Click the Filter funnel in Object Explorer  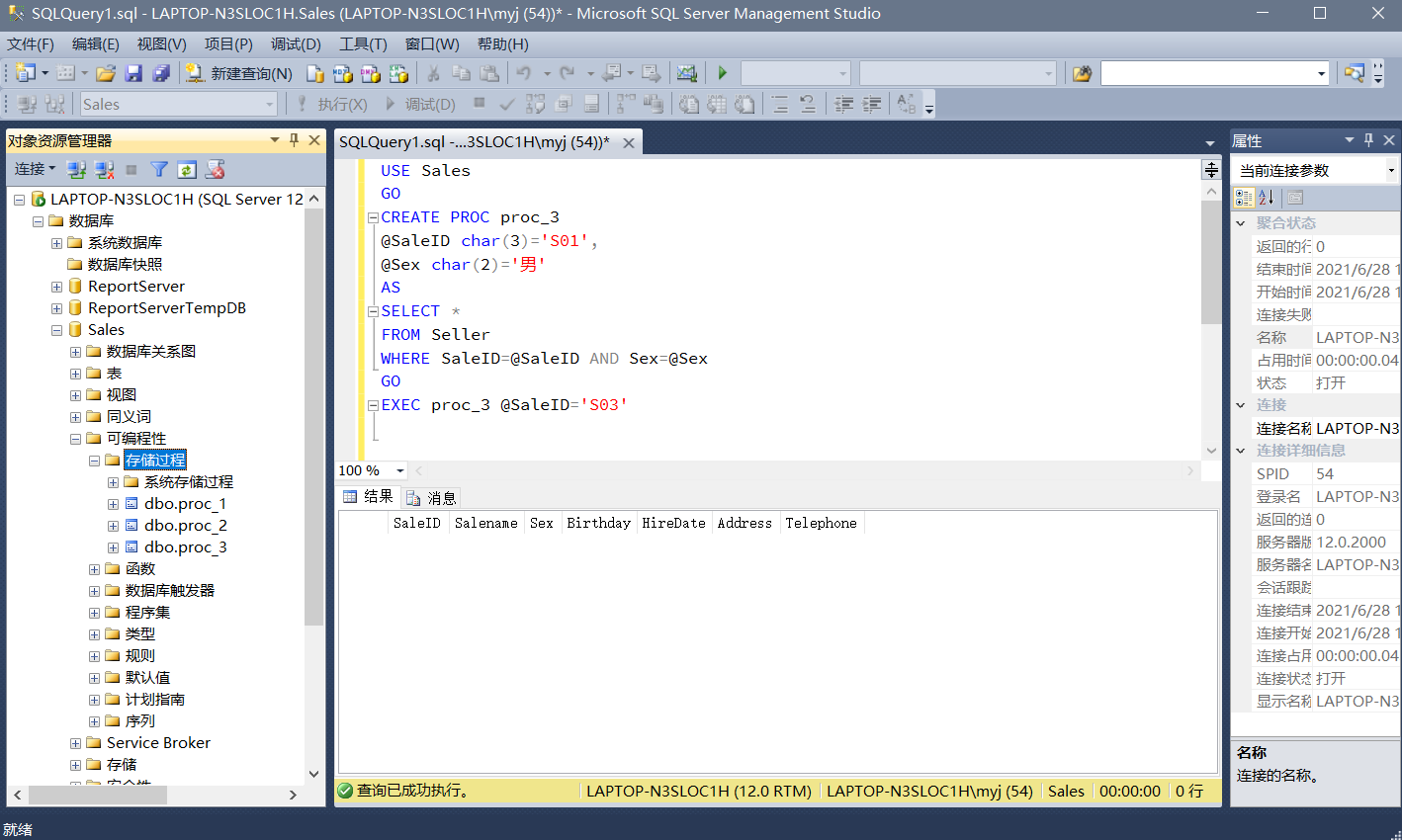pyautogui.click(x=159, y=170)
